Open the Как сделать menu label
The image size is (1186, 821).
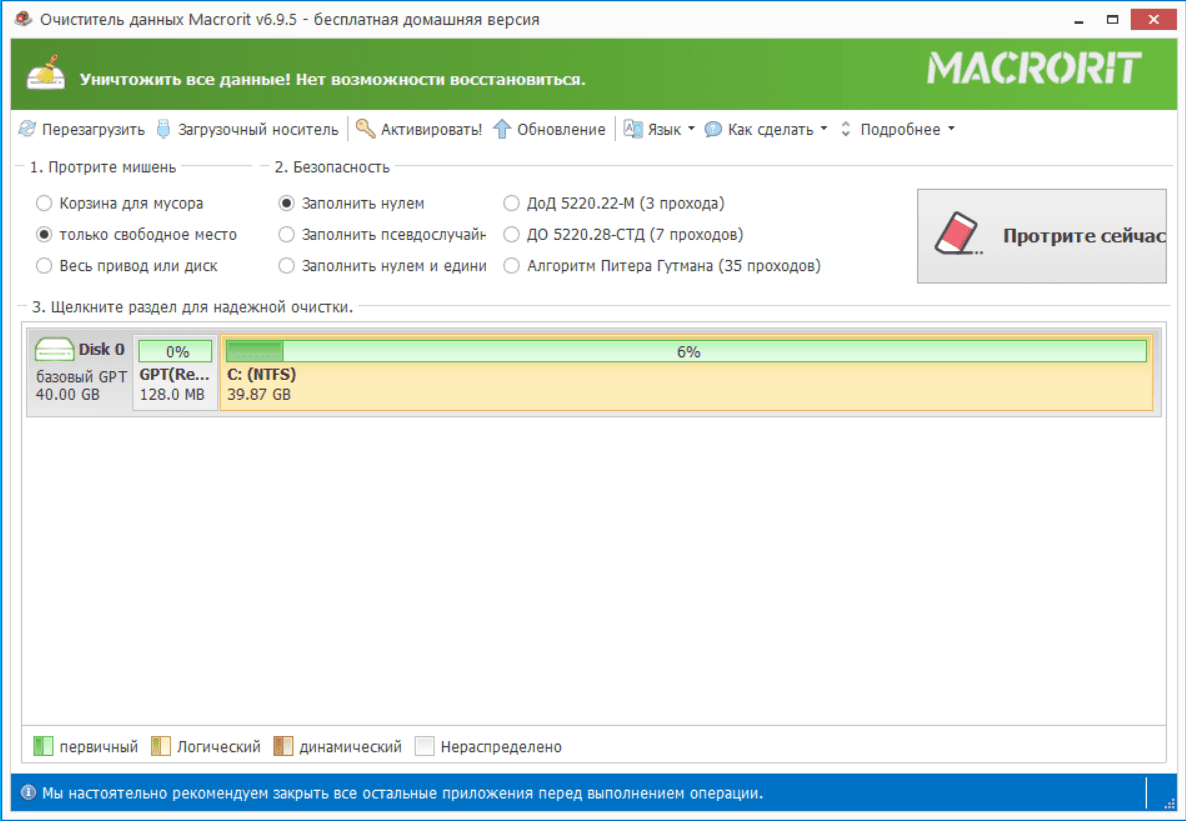(x=771, y=130)
